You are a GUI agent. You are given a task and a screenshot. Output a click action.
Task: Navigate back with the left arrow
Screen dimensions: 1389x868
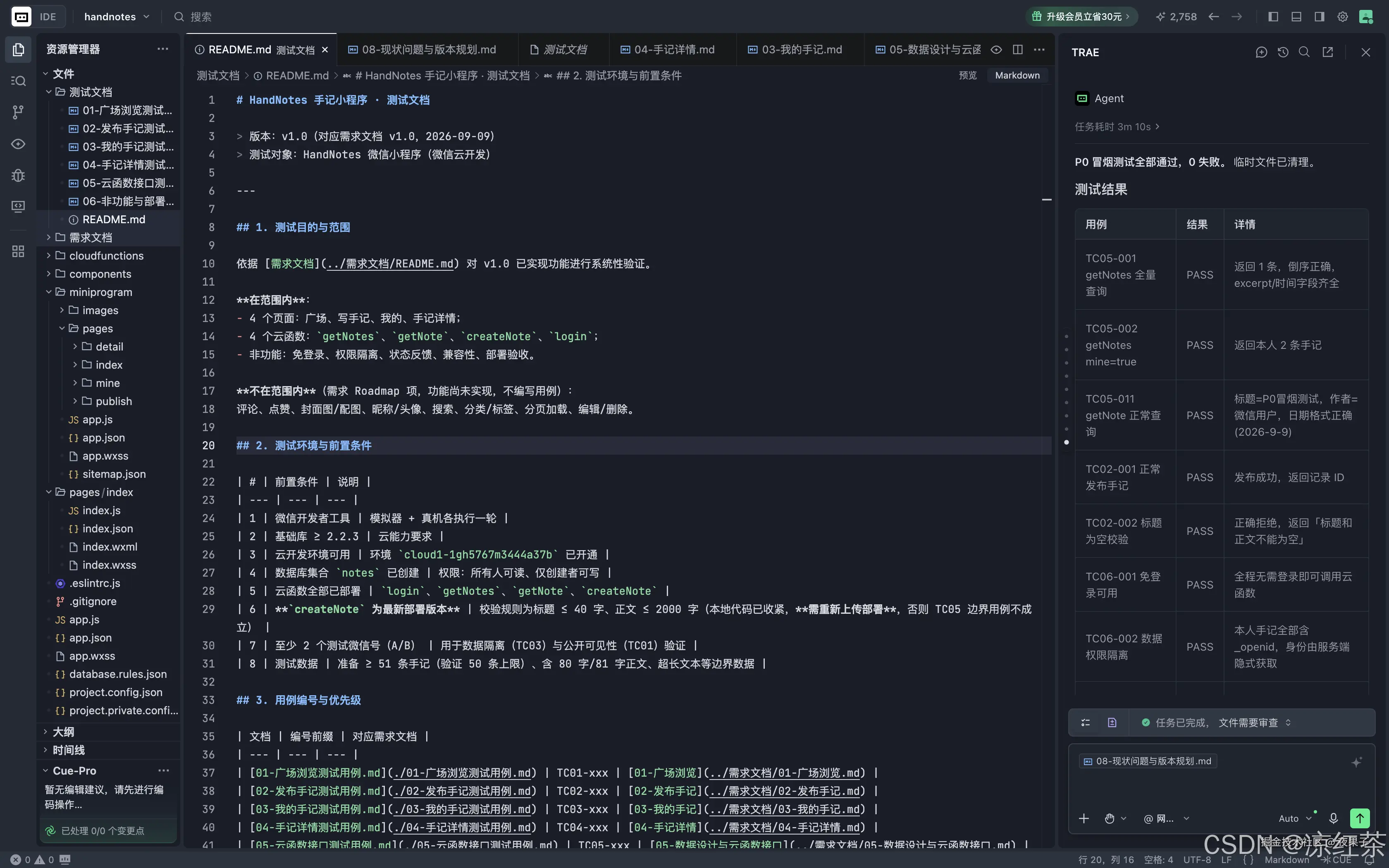point(1213,17)
